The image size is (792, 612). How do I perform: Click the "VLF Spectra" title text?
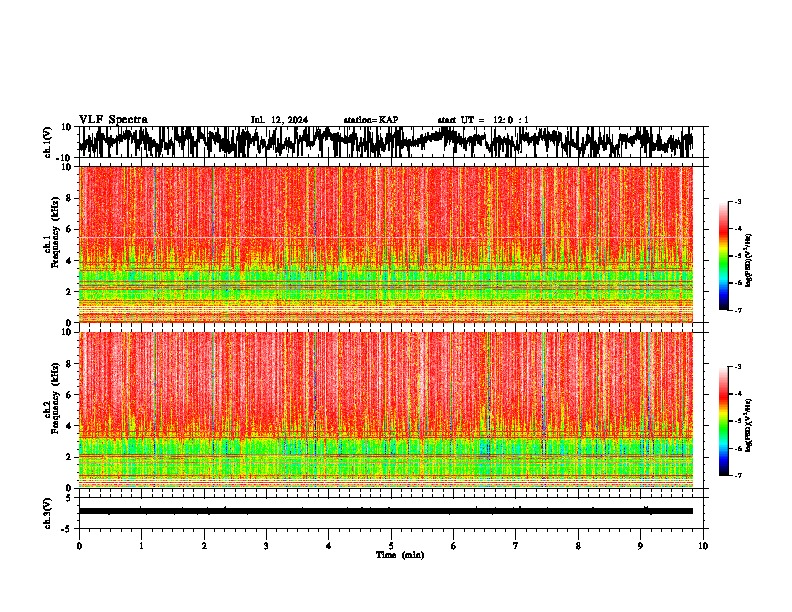coord(113,120)
